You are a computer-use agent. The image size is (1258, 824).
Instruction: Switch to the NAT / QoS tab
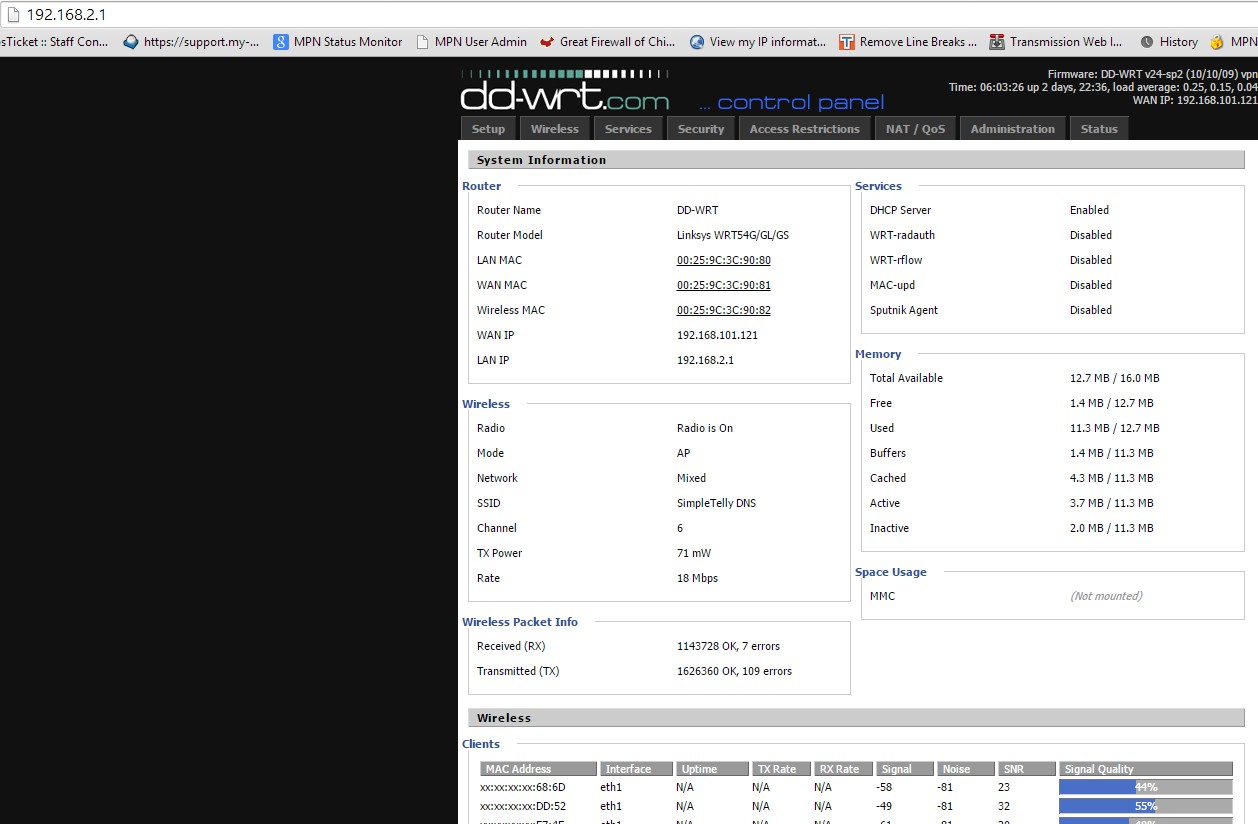tap(915, 129)
